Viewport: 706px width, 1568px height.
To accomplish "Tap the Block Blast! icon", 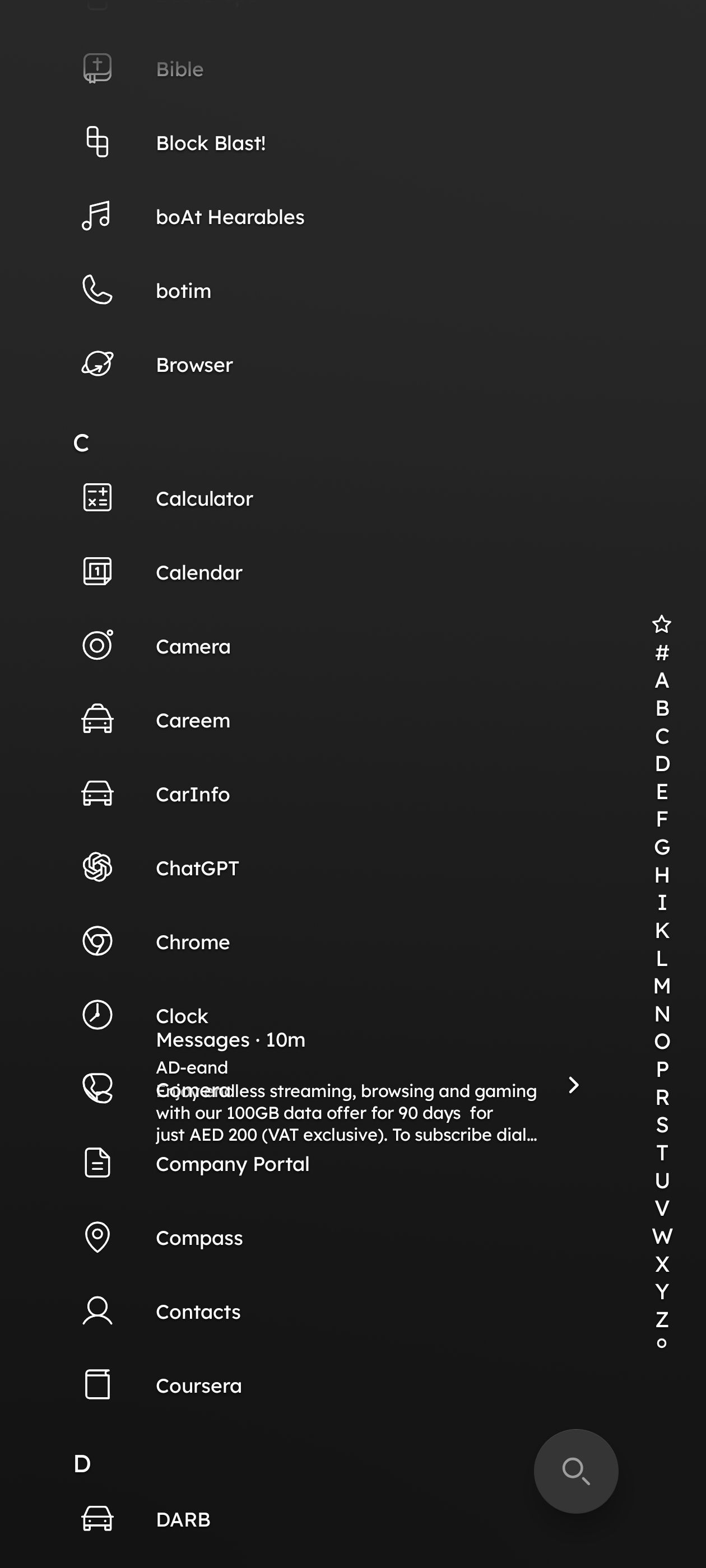I will point(97,142).
